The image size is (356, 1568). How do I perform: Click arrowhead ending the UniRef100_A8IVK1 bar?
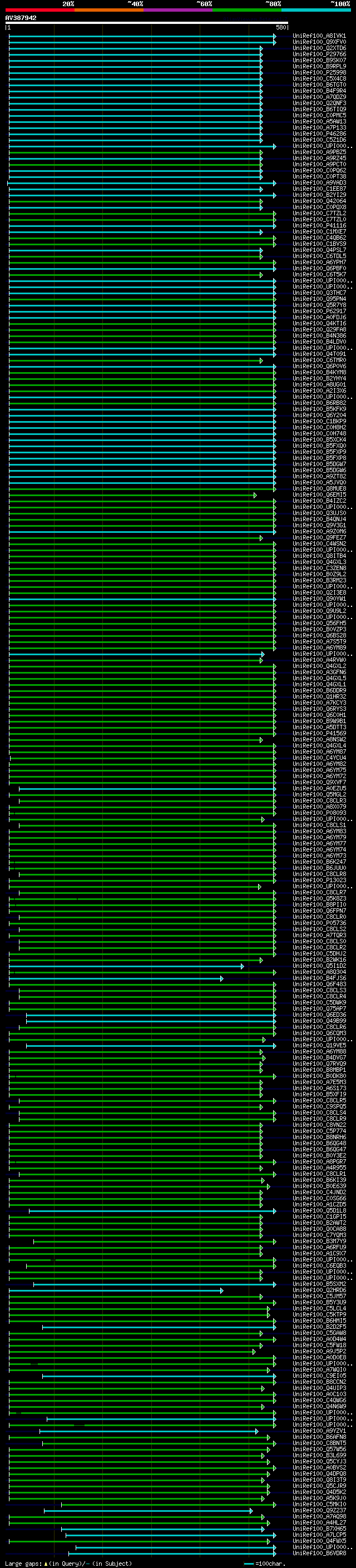point(274,37)
